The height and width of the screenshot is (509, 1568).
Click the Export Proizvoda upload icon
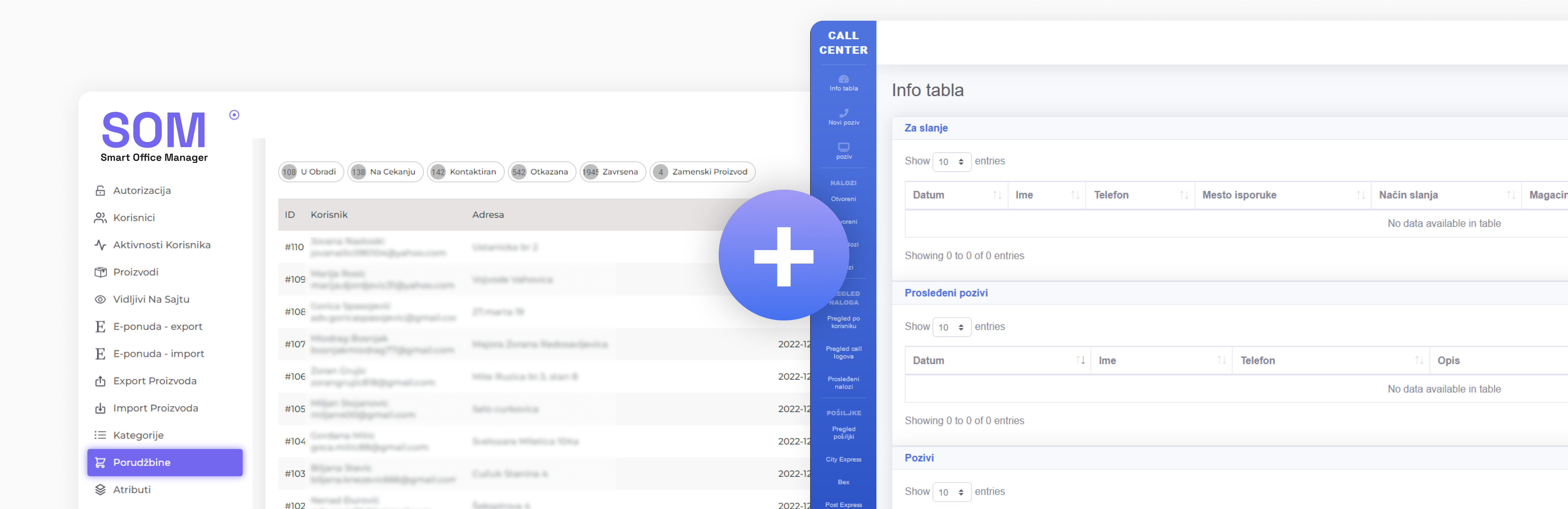[100, 381]
